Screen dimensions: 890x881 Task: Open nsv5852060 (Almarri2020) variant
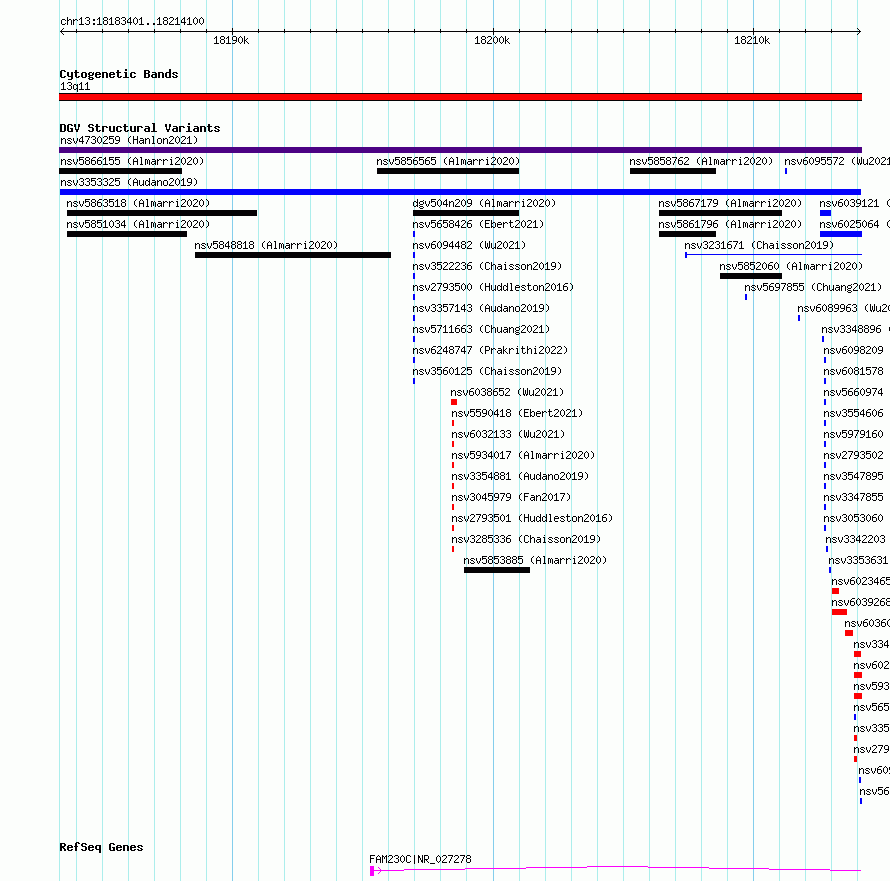(791, 266)
